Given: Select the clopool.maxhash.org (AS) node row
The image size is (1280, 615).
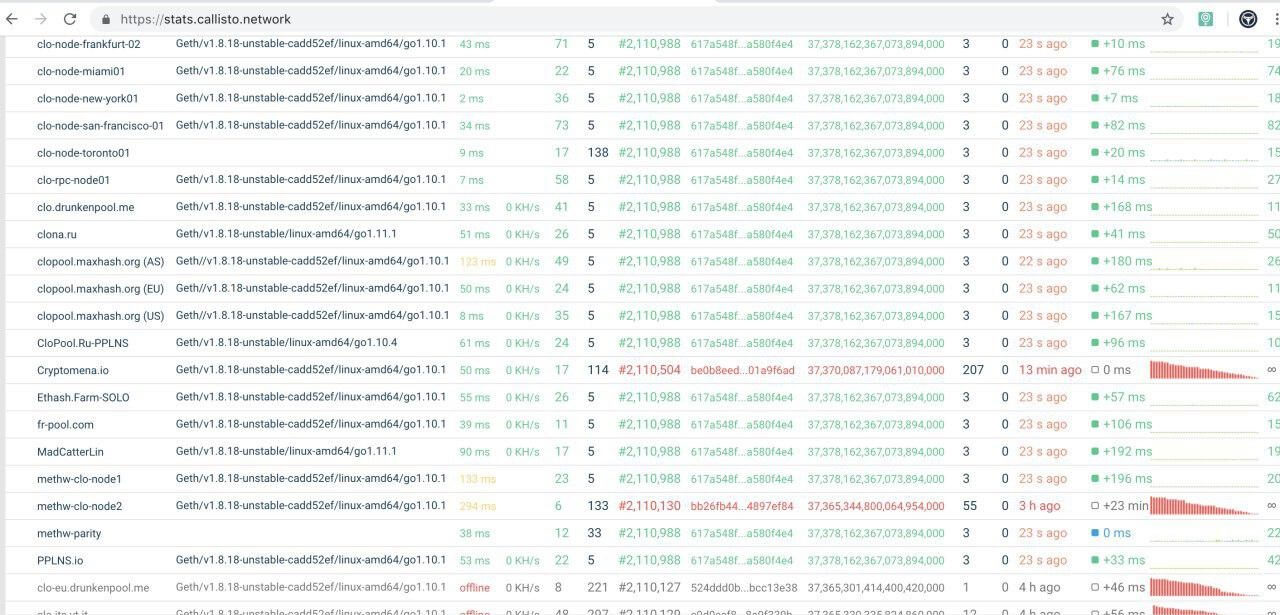Looking at the screenshot, I should click(100, 262).
